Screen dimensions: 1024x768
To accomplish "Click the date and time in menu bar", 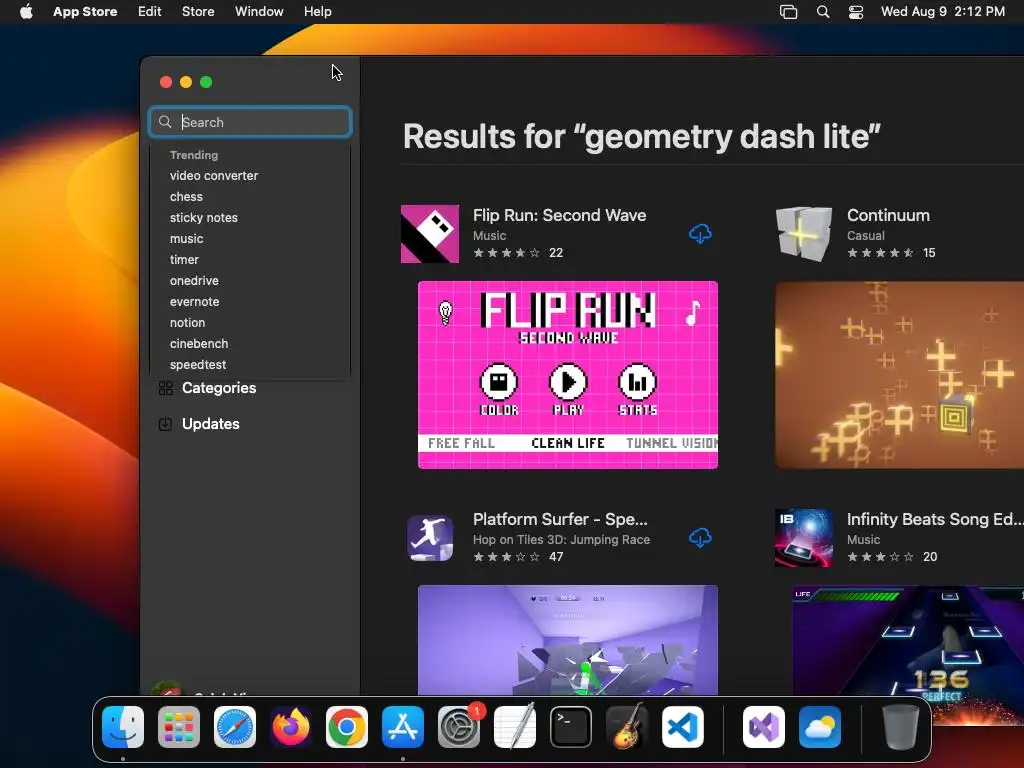I will tap(942, 12).
